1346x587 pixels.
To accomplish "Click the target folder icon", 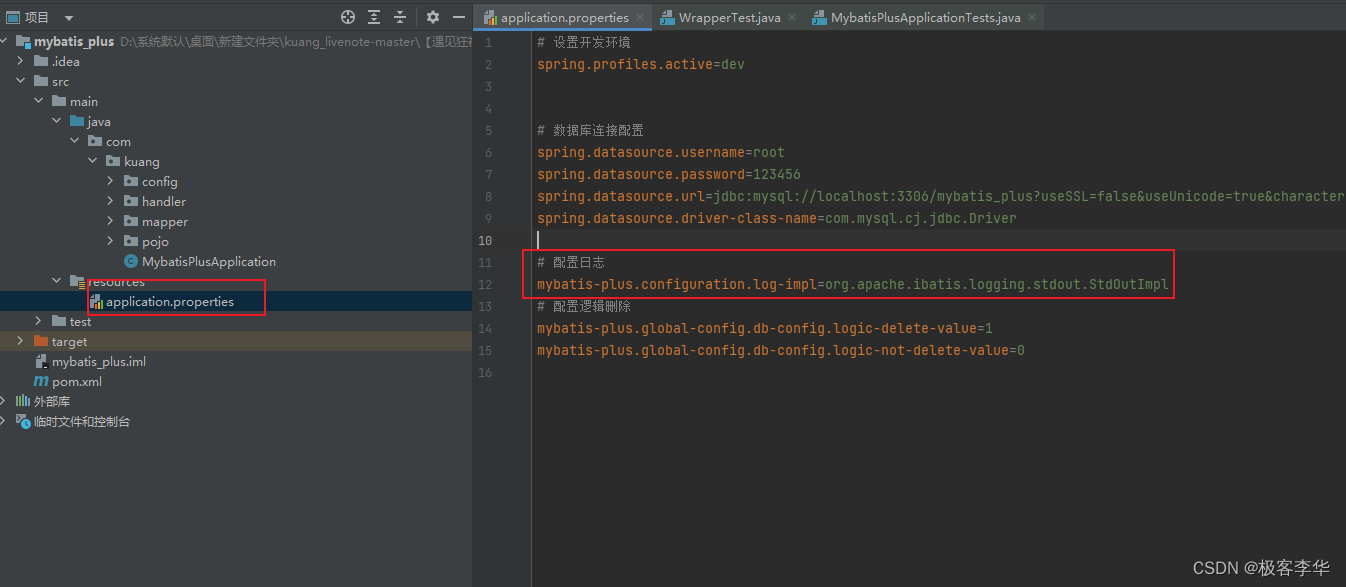I will point(41,341).
